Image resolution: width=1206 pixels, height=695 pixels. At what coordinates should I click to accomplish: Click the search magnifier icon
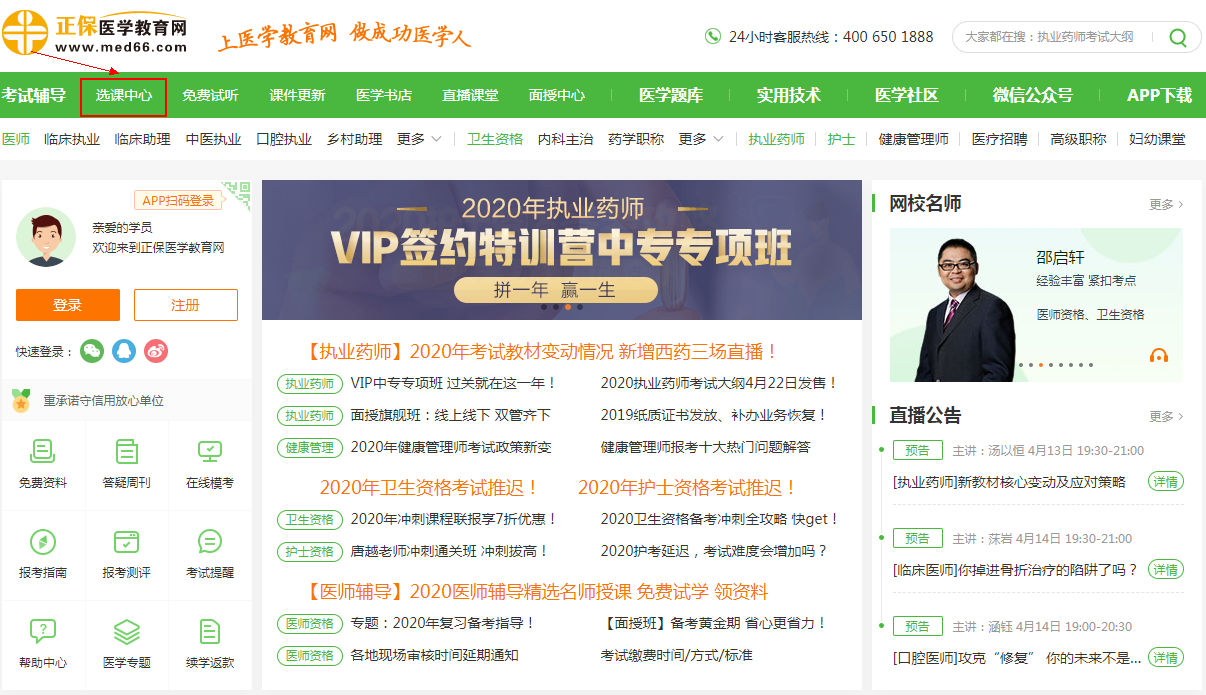pos(1178,38)
